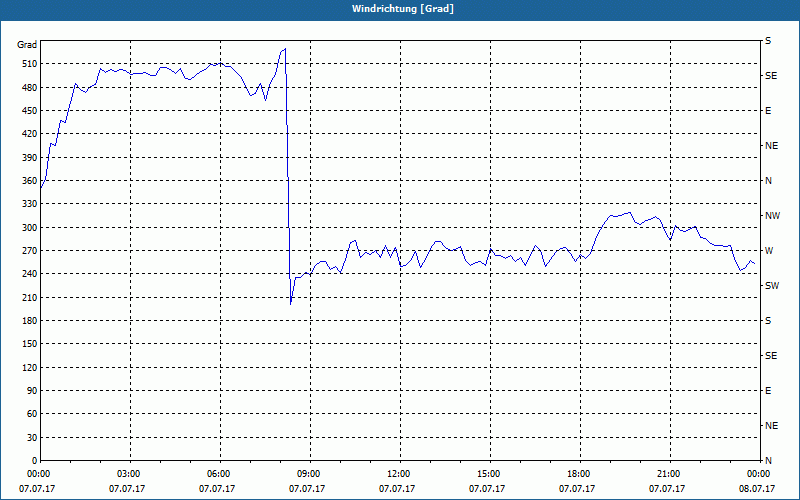The width and height of the screenshot is (800, 500).
Task: Select the 90 value on the degree axis
Action: [x=31, y=391]
